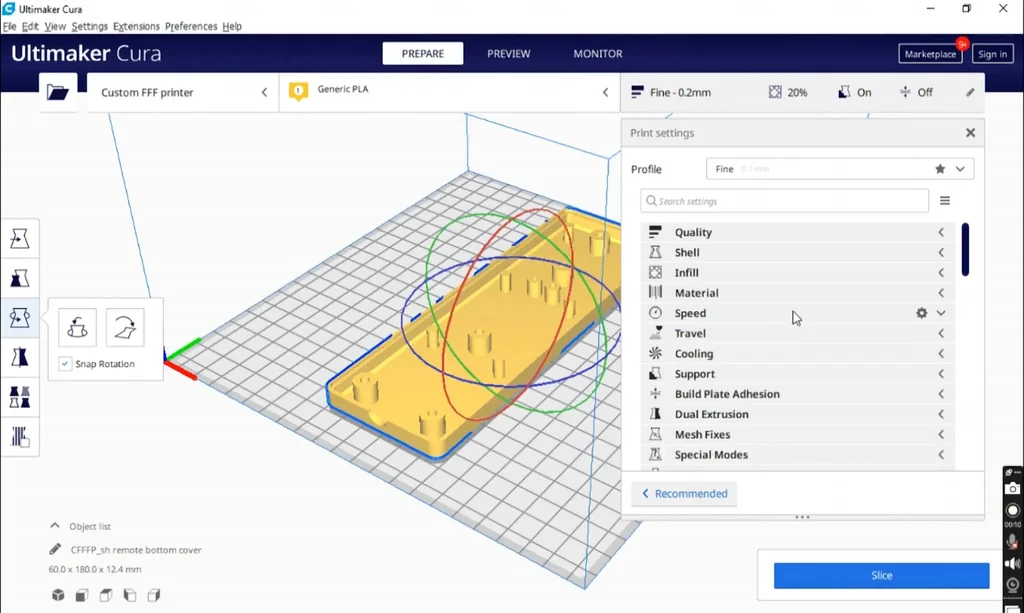Switch to front view cube icon
This screenshot has width=1024, height=613.
coord(82,595)
